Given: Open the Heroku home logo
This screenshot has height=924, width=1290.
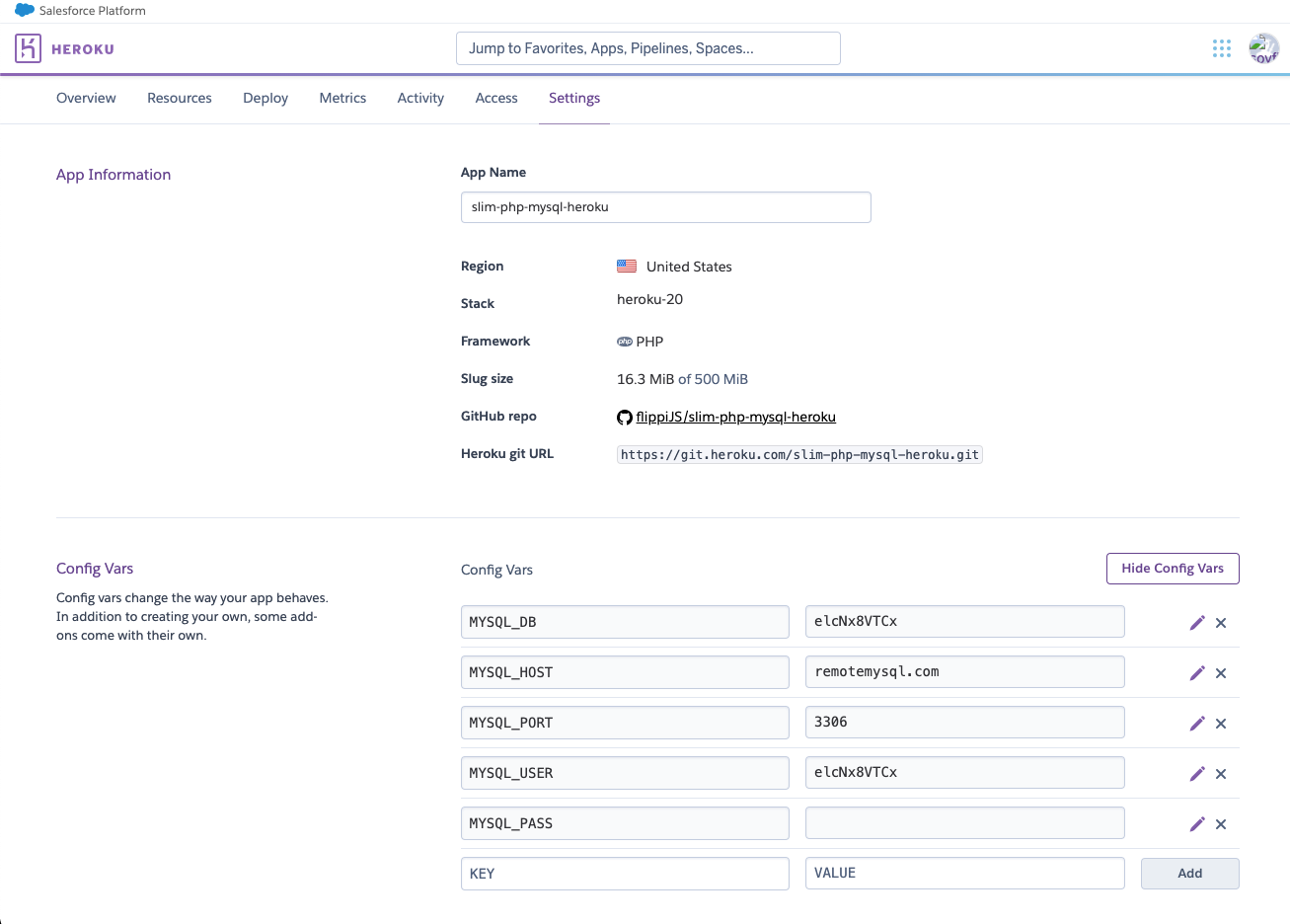Looking at the screenshot, I should coord(28,48).
